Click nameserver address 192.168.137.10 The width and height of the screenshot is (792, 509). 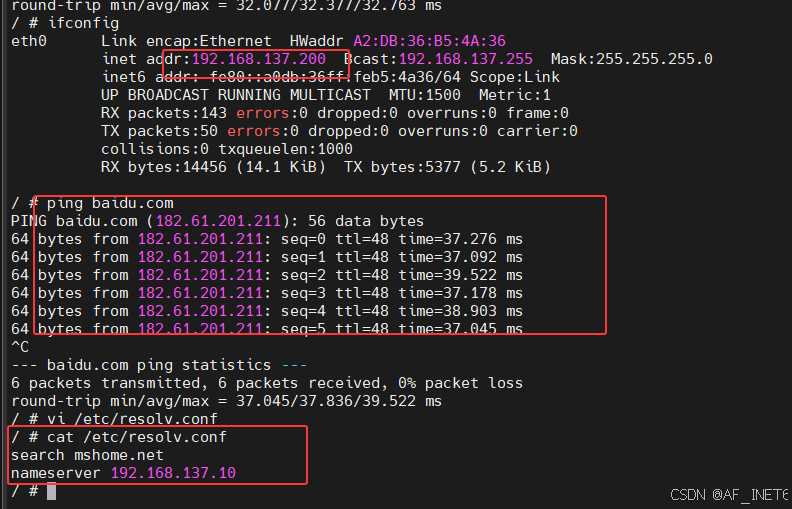pyautogui.click(x=173, y=473)
